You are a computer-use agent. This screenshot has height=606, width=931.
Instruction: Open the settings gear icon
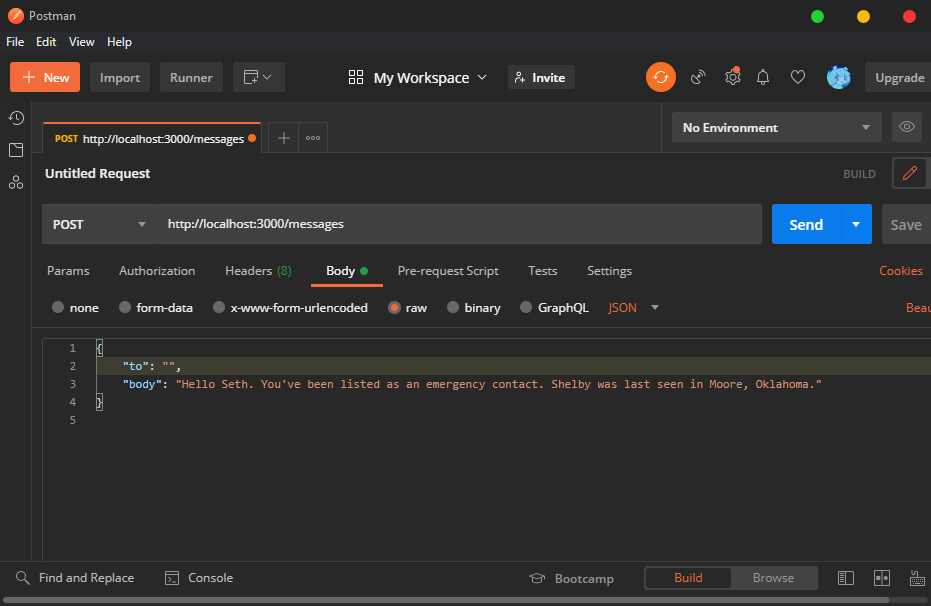[x=733, y=77]
